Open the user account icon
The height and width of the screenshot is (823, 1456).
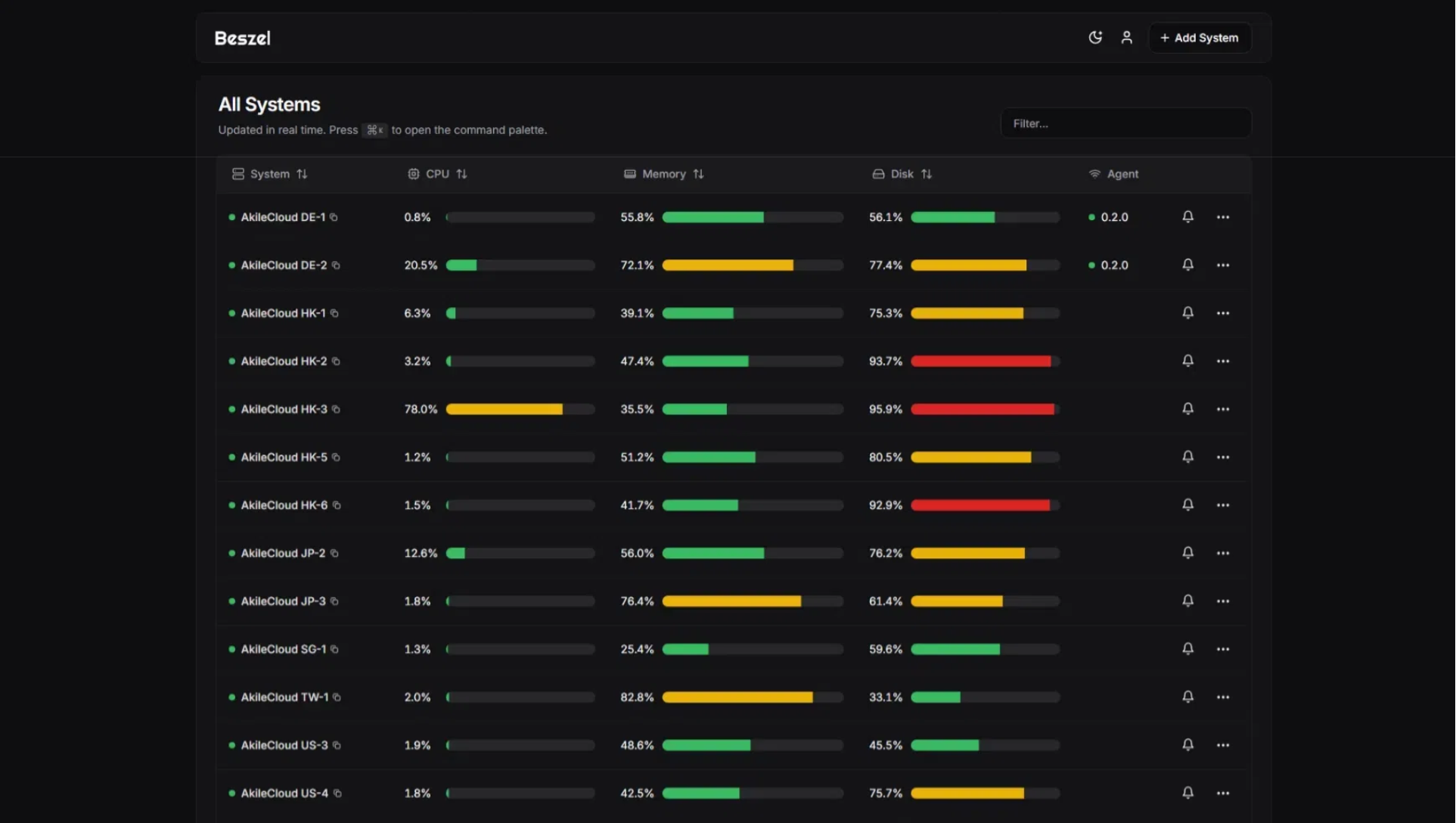click(x=1126, y=38)
